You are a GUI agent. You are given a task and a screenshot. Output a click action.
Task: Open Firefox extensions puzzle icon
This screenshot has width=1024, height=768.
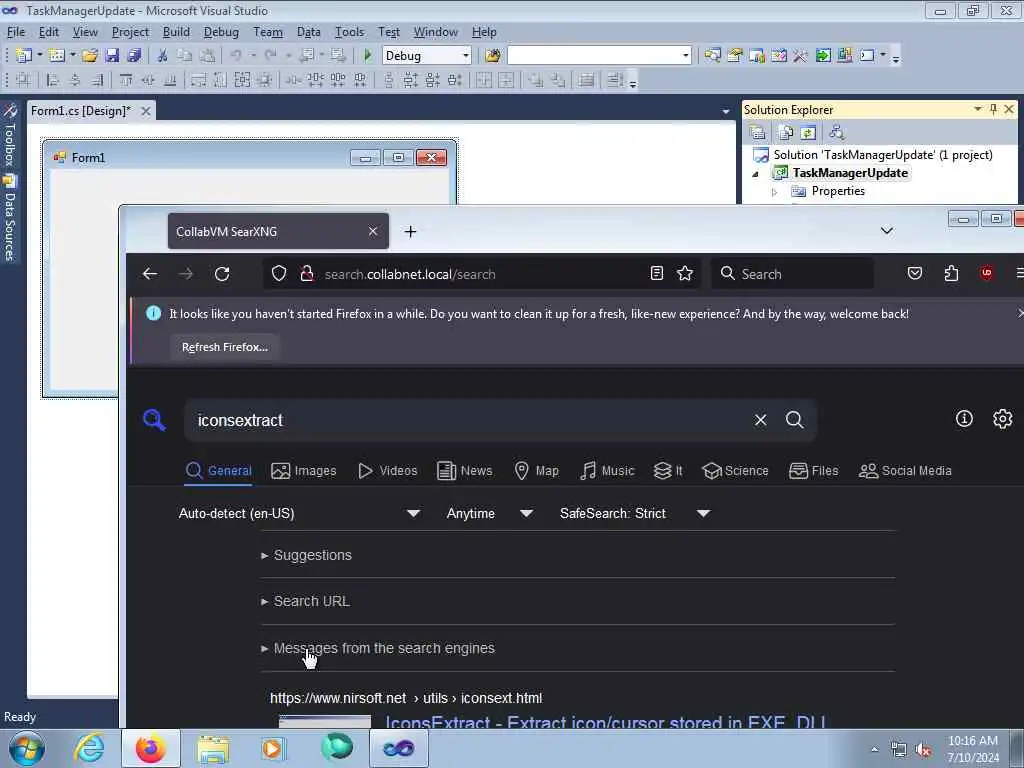(951, 273)
